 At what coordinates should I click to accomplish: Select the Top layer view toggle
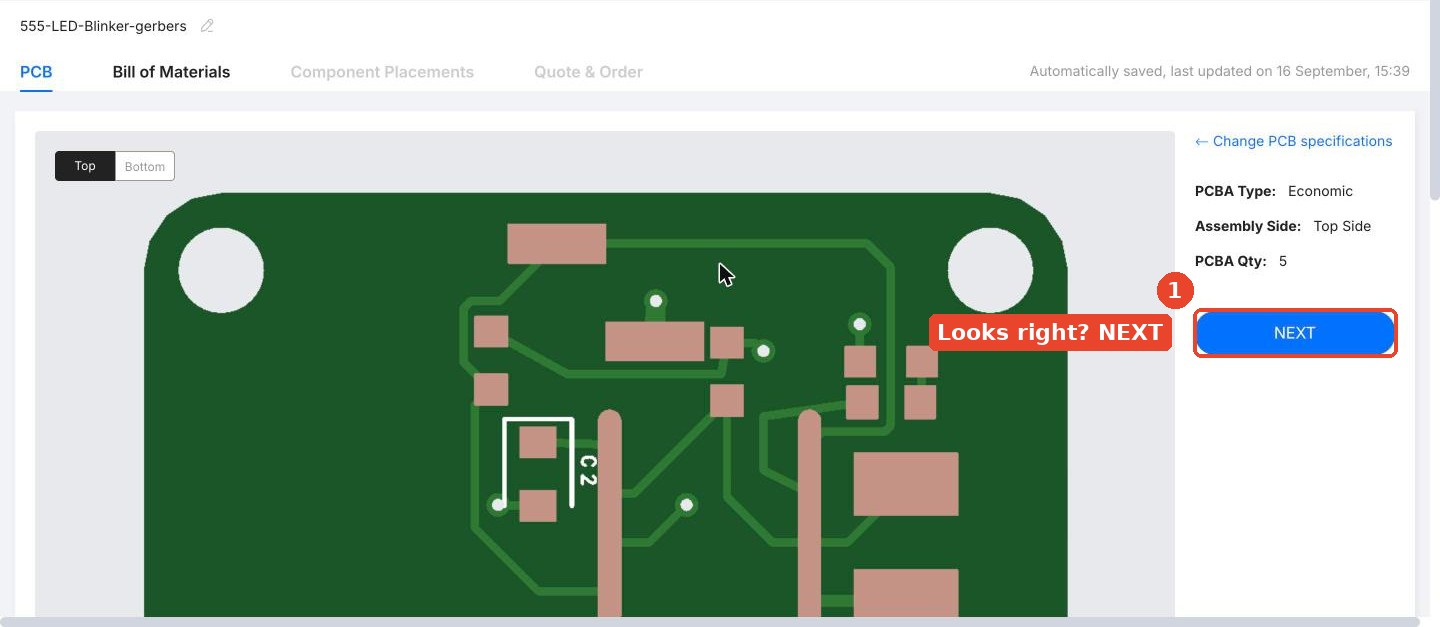point(85,166)
